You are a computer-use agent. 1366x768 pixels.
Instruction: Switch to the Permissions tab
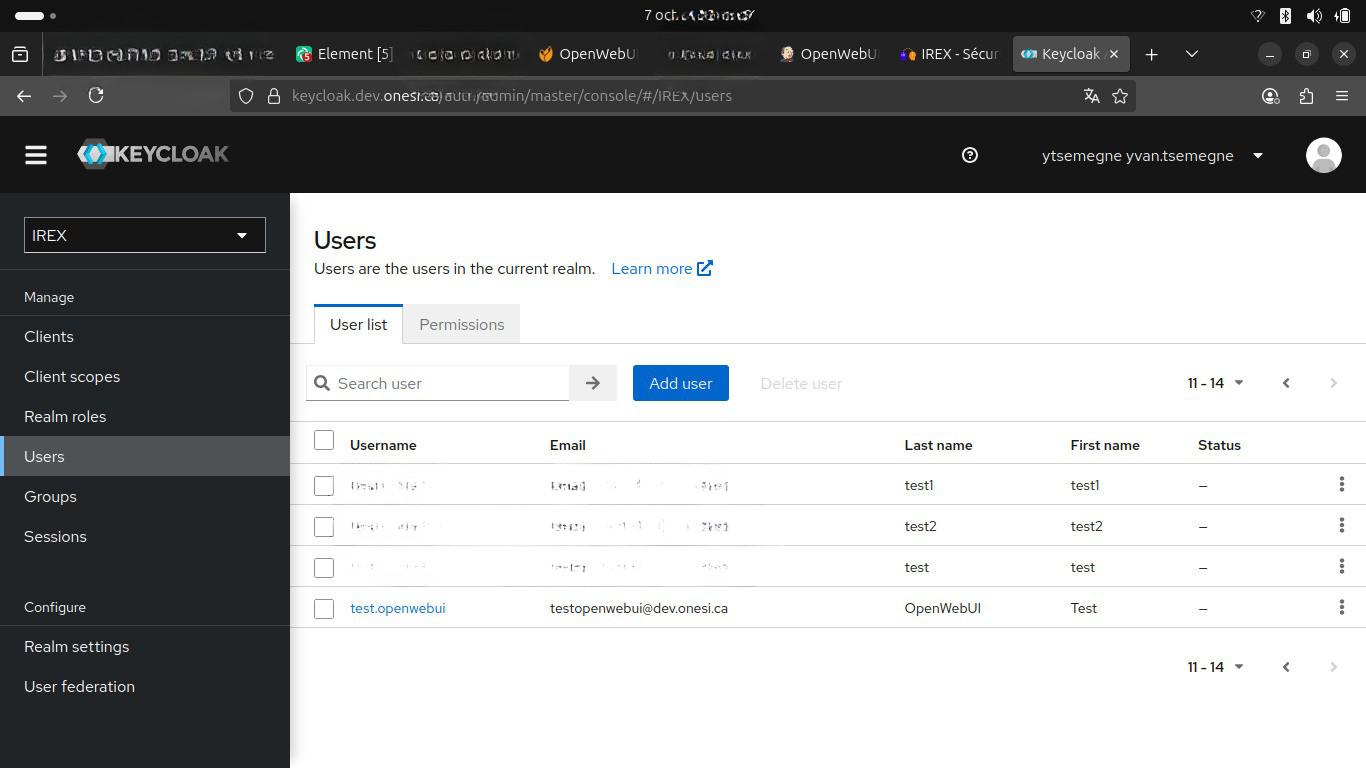click(461, 325)
